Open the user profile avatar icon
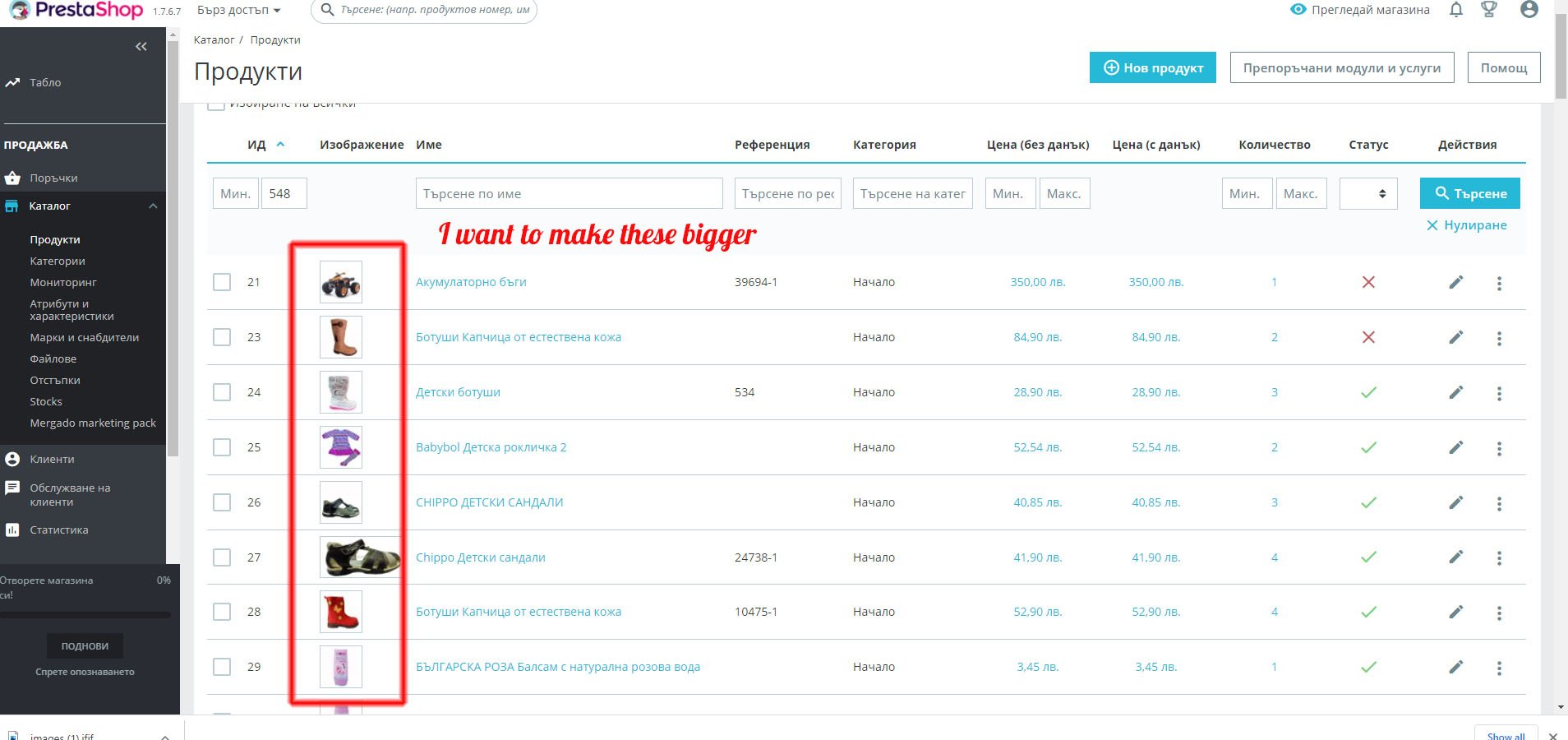The width and height of the screenshot is (1568, 740). 1529,10
